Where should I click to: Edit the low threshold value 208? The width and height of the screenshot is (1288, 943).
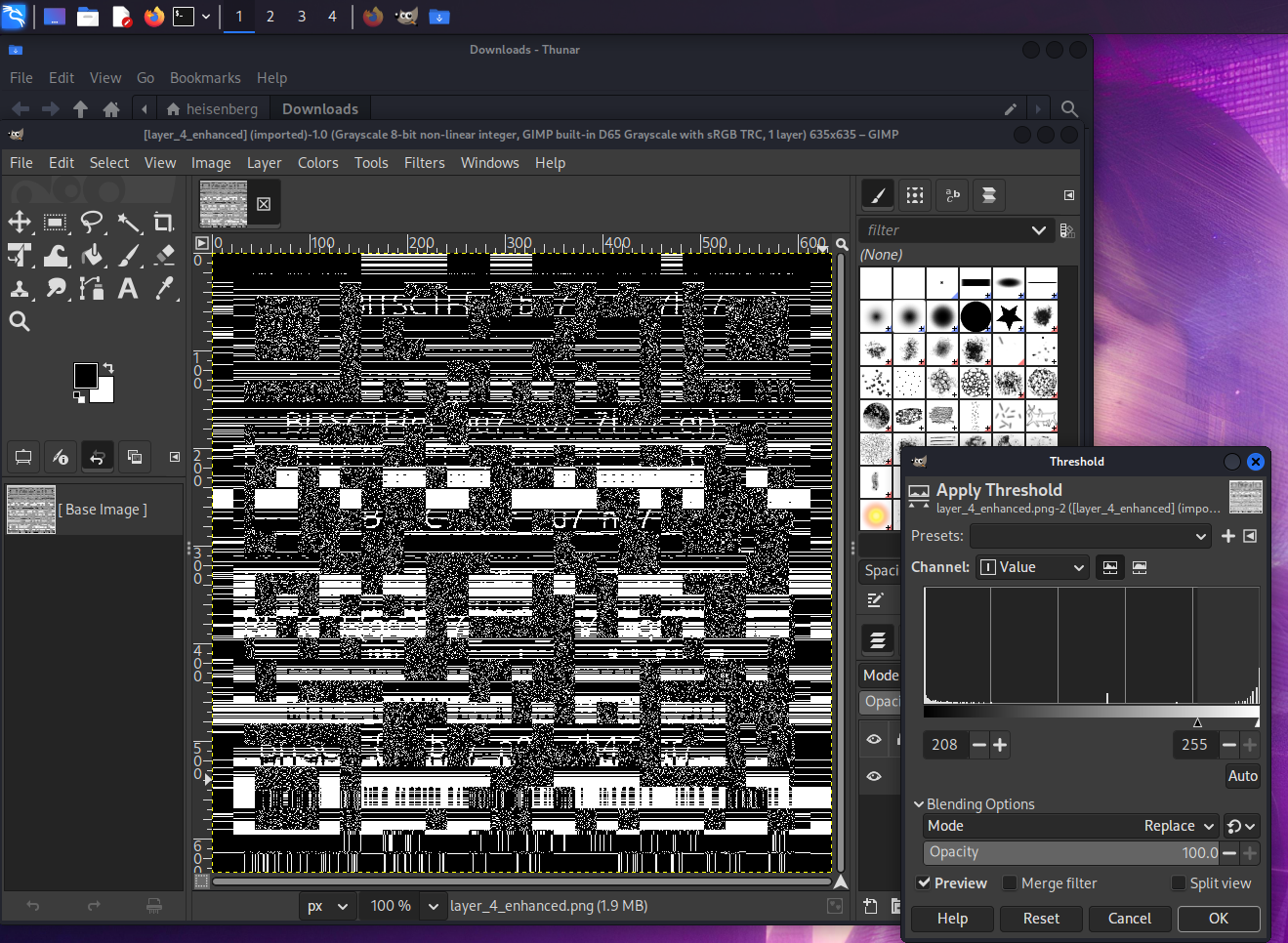(944, 744)
